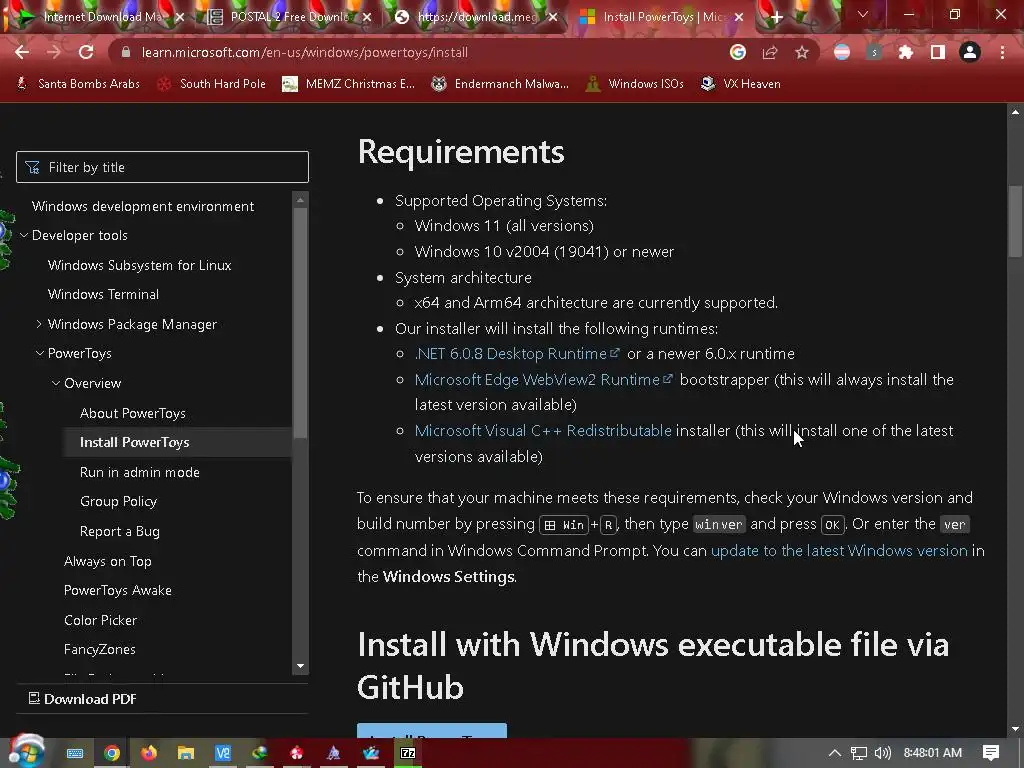1024x768 pixels.
Task: Open FancyZones page
Action: coord(100,649)
